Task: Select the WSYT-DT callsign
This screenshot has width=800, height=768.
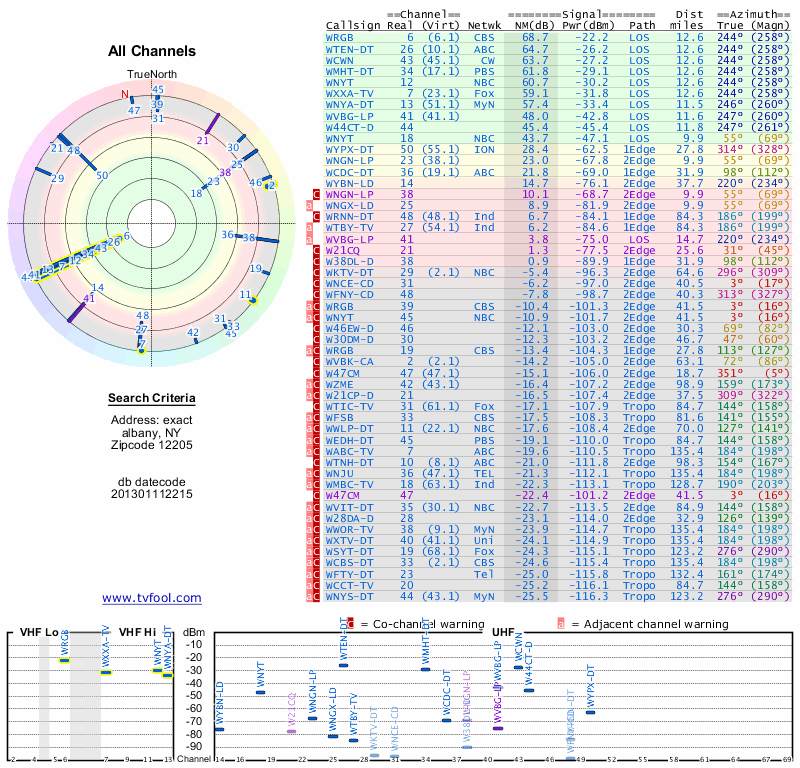Action: pos(349,552)
